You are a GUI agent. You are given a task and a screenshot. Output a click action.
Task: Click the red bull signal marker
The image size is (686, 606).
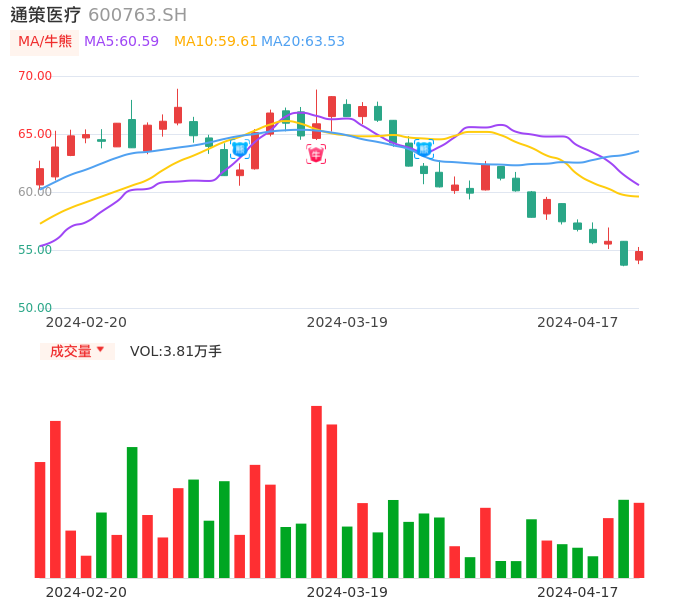[x=316, y=154]
